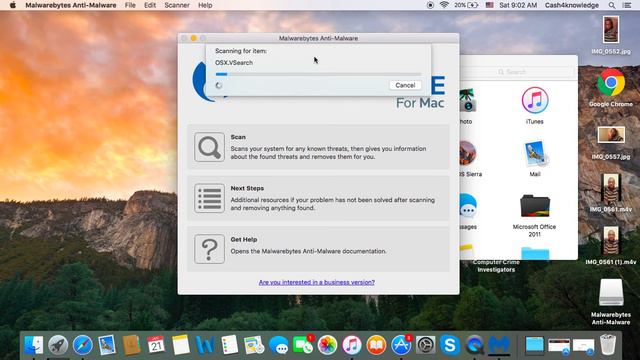Open Reminders in the Dock
The width and height of the screenshot is (640, 360).
pyautogui.click(x=229, y=345)
